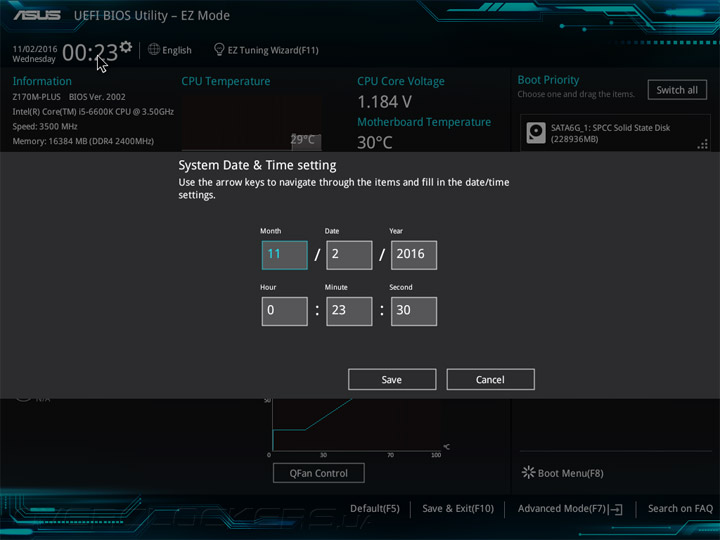Screen dimensions: 720x540
Task: Click the Motherboard Temperature heading
Action: (424, 122)
